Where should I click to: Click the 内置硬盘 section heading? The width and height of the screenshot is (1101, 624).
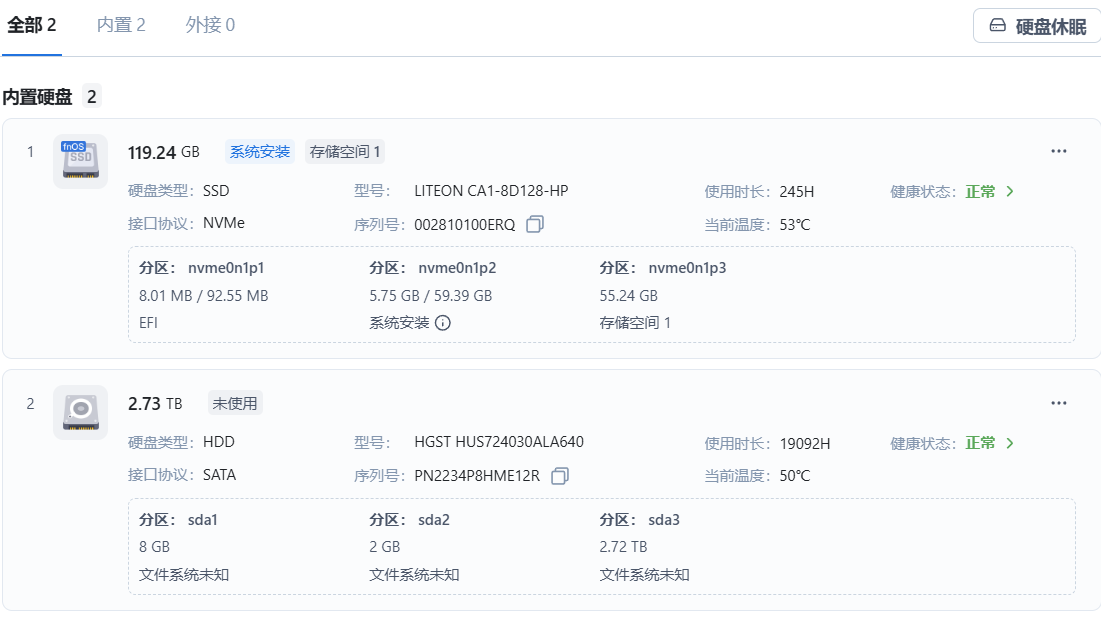pyautogui.click(x=38, y=96)
